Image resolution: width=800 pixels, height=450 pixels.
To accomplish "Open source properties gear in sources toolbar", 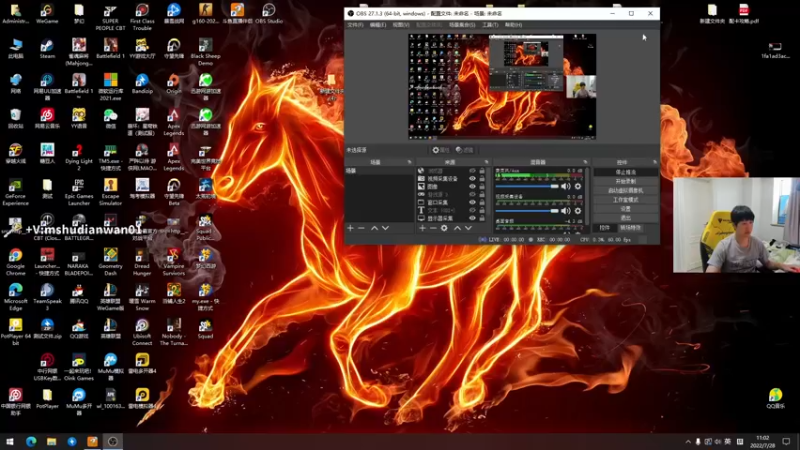I will 444,228.
